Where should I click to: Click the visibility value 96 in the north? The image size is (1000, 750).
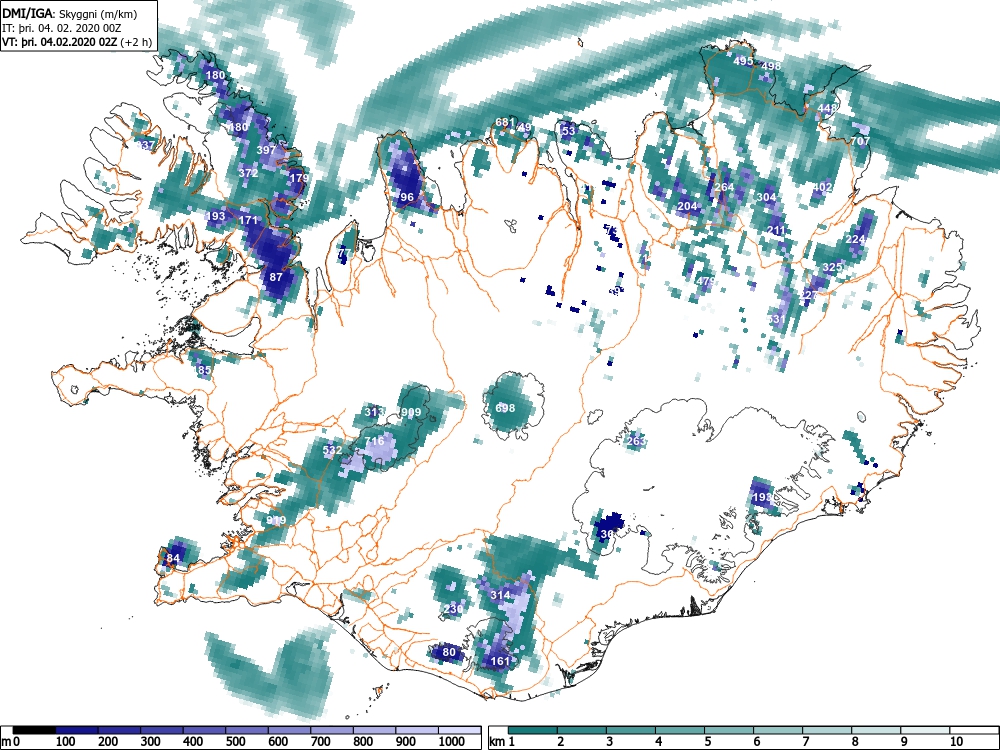pyautogui.click(x=407, y=197)
